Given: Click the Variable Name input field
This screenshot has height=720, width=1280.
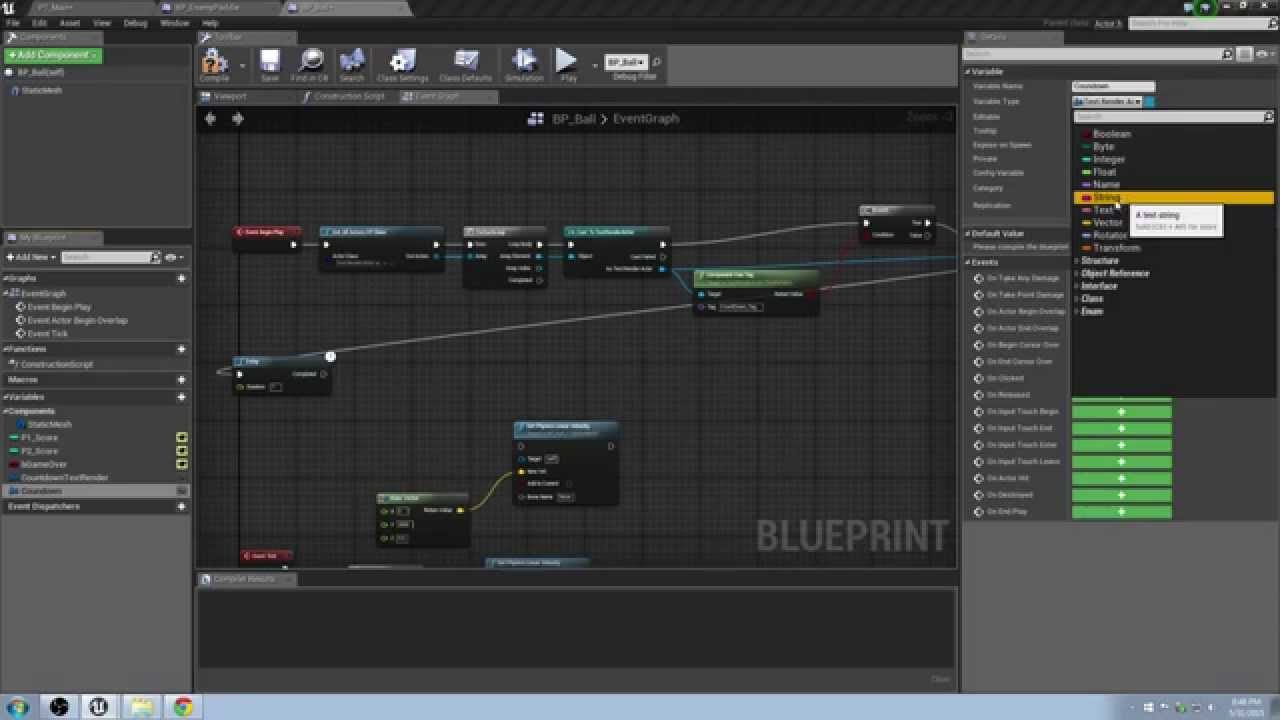Looking at the screenshot, I should pos(1113,86).
